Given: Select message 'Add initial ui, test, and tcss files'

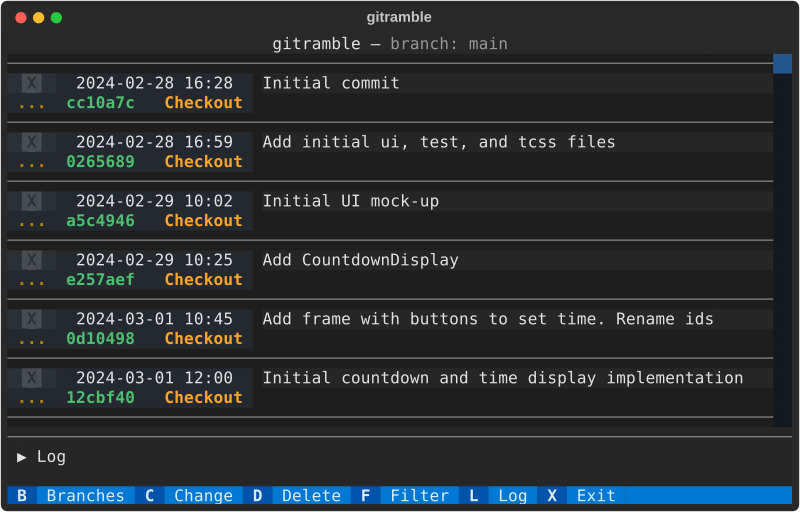Looking at the screenshot, I should point(439,142).
